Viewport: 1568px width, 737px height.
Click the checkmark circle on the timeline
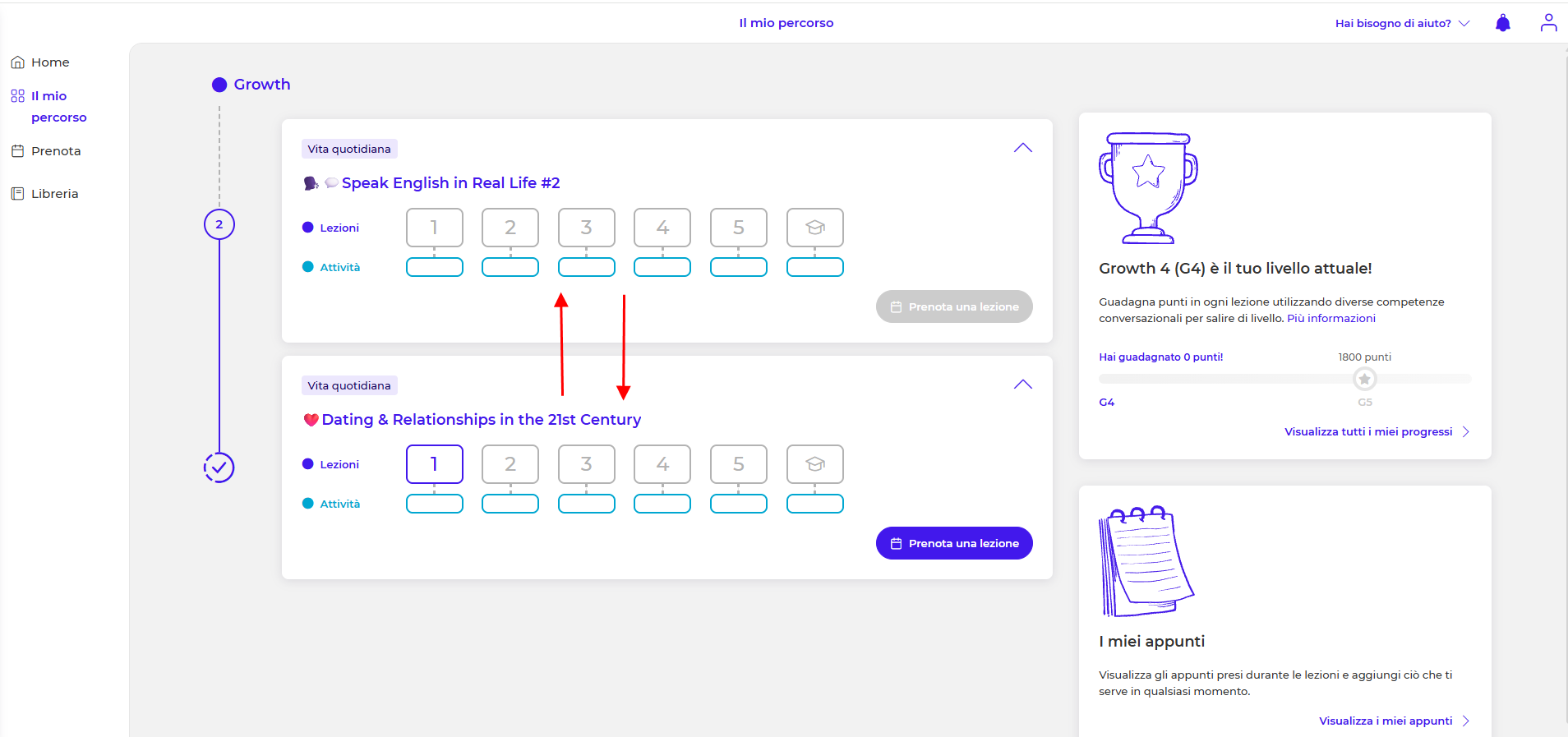[219, 468]
